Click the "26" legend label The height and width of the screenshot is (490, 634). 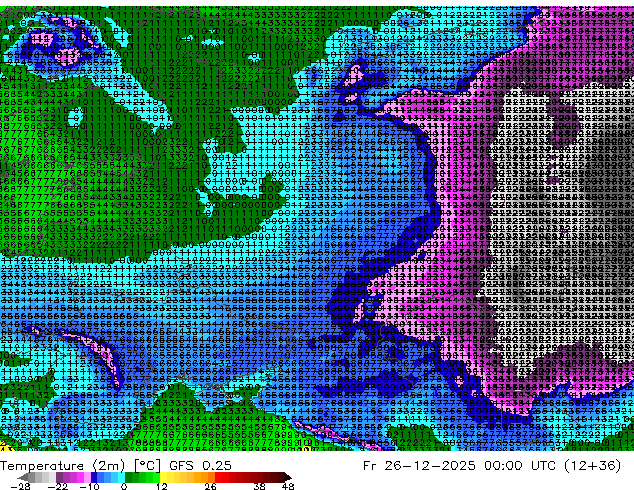(210, 486)
